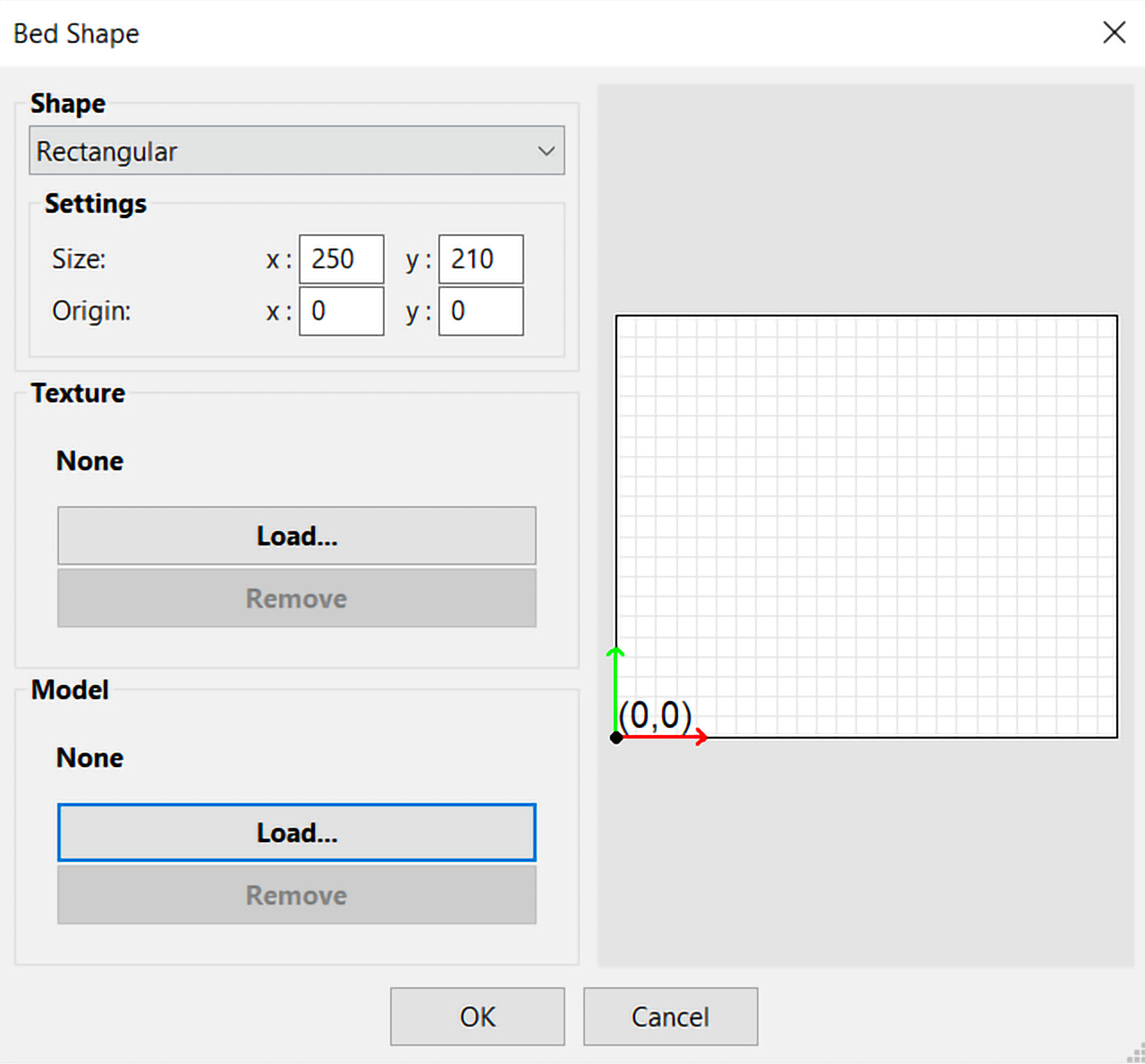Click the Size x field showing 250

(342, 259)
